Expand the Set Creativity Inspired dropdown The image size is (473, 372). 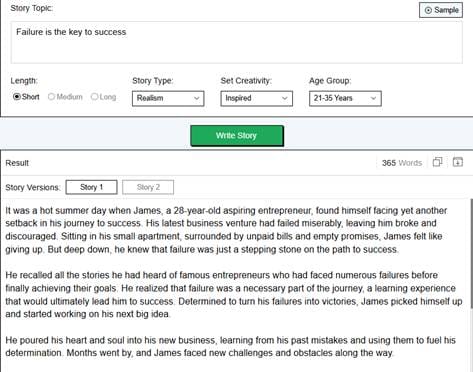click(256, 98)
